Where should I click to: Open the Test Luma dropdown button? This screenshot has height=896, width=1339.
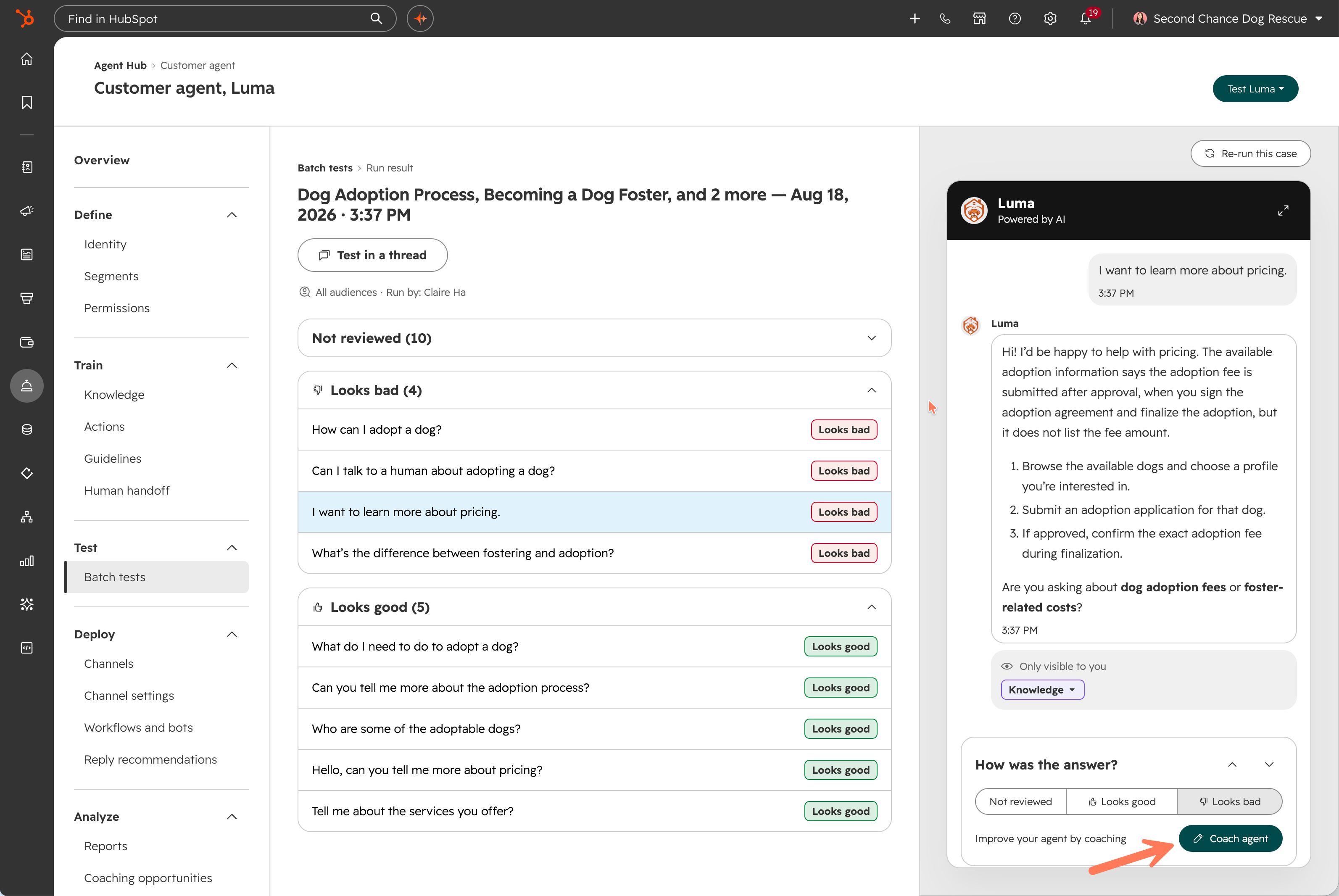1255,89
